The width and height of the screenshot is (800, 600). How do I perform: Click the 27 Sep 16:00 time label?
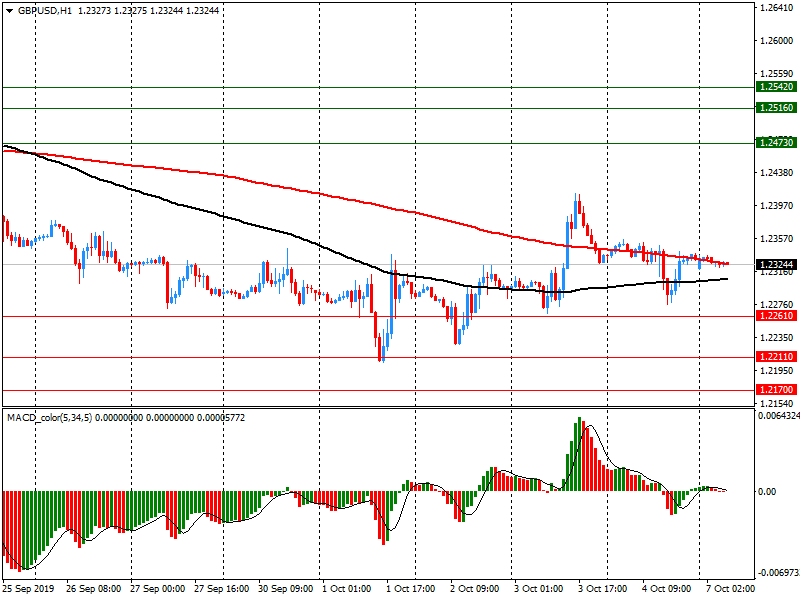click(x=220, y=590)
